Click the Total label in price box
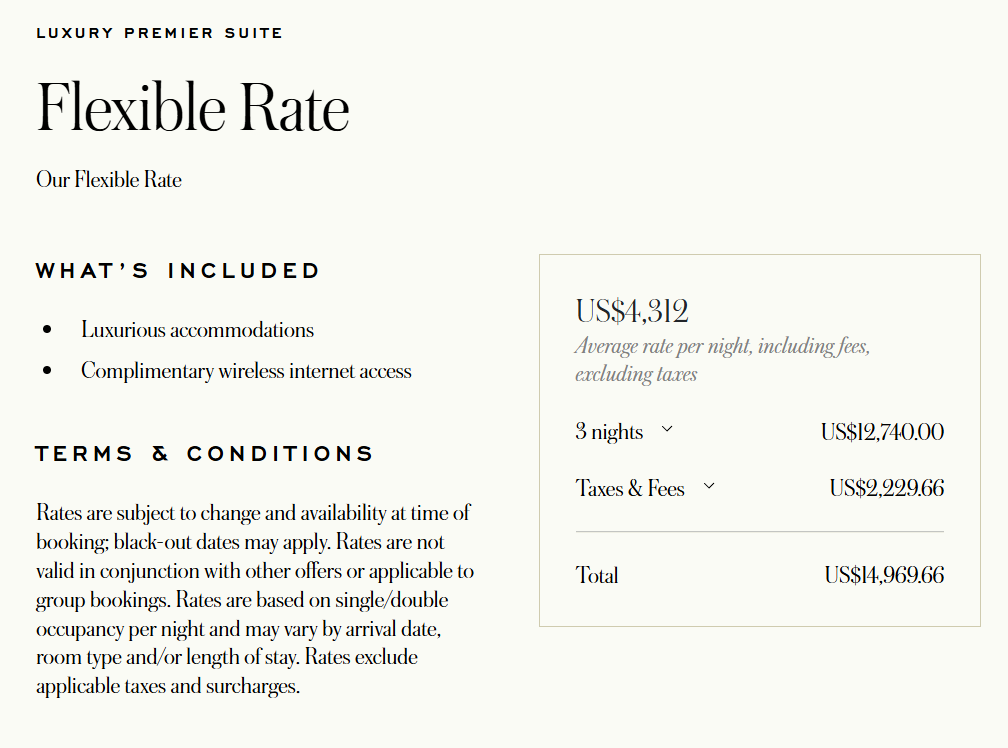Screen dimensions: 1008x748 click(597, 575)
